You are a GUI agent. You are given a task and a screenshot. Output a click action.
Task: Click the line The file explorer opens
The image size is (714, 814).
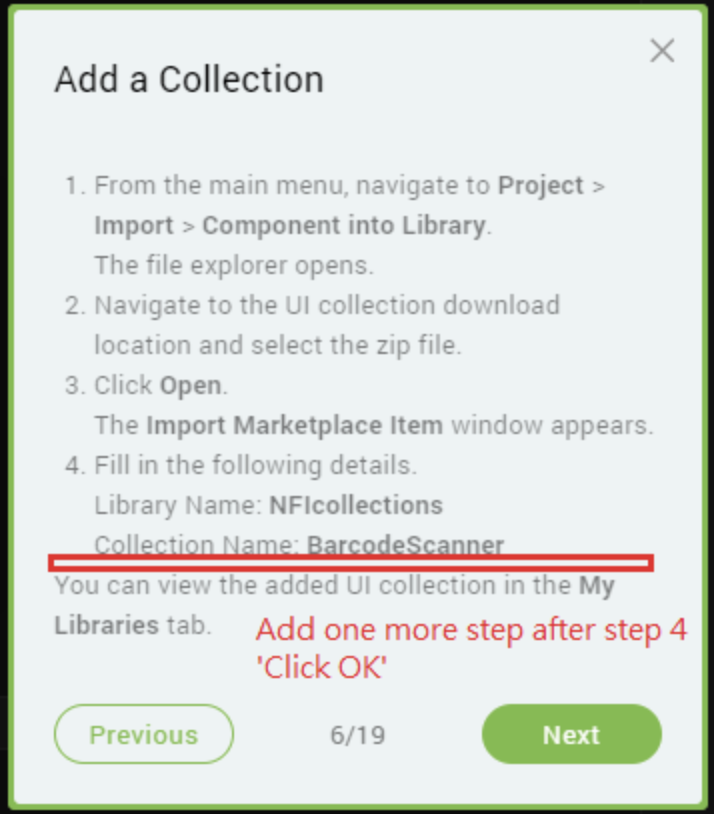[234, 265]
